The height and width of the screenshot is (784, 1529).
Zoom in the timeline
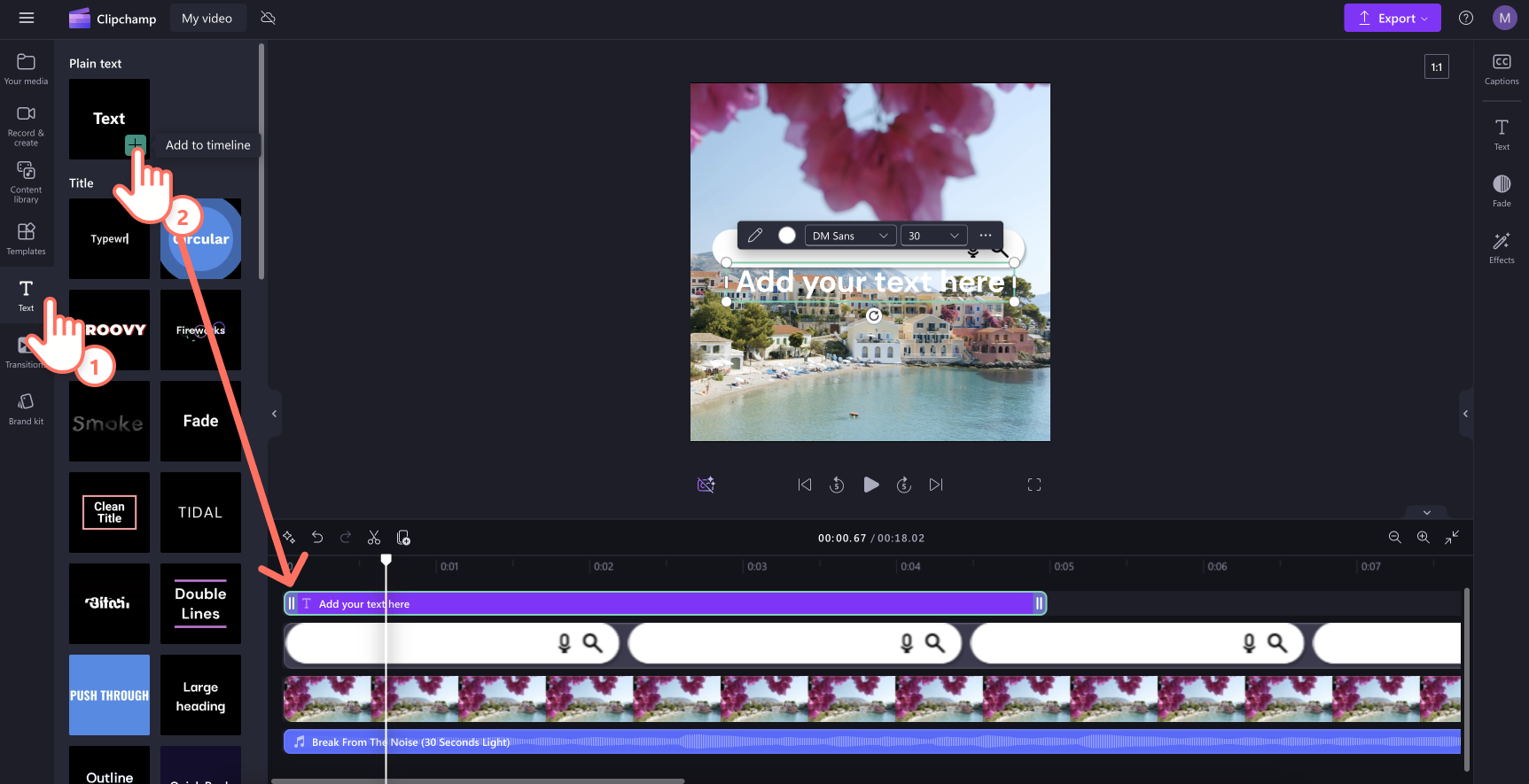[x=1424, y=537]
